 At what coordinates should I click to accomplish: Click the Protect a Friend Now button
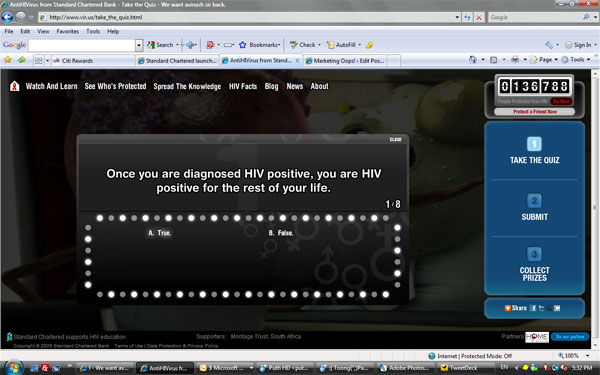pyautogui.click(x=535, y=111)
